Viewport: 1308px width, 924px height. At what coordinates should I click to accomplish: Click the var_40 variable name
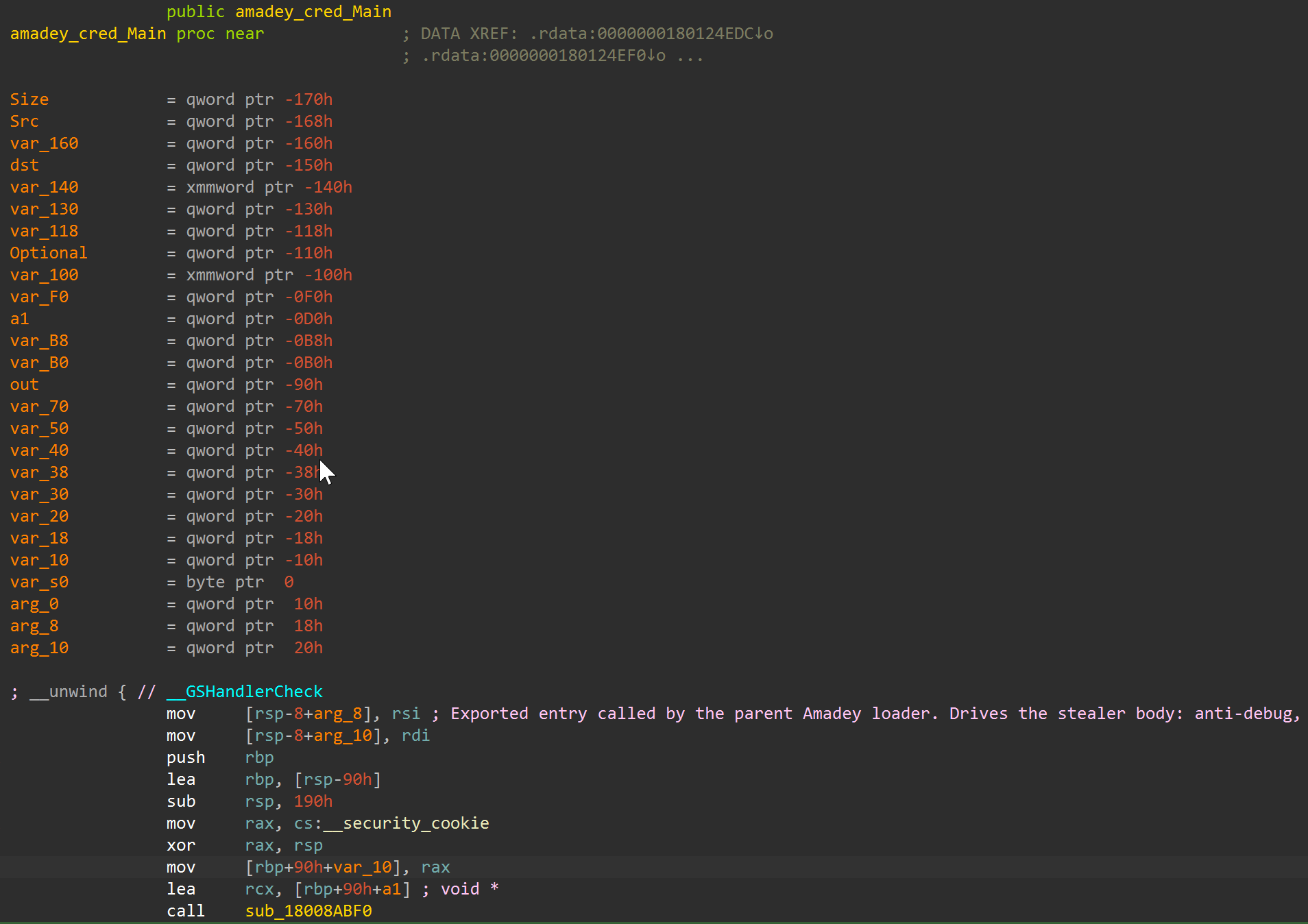pyautogui.click(x=40, y=450)
